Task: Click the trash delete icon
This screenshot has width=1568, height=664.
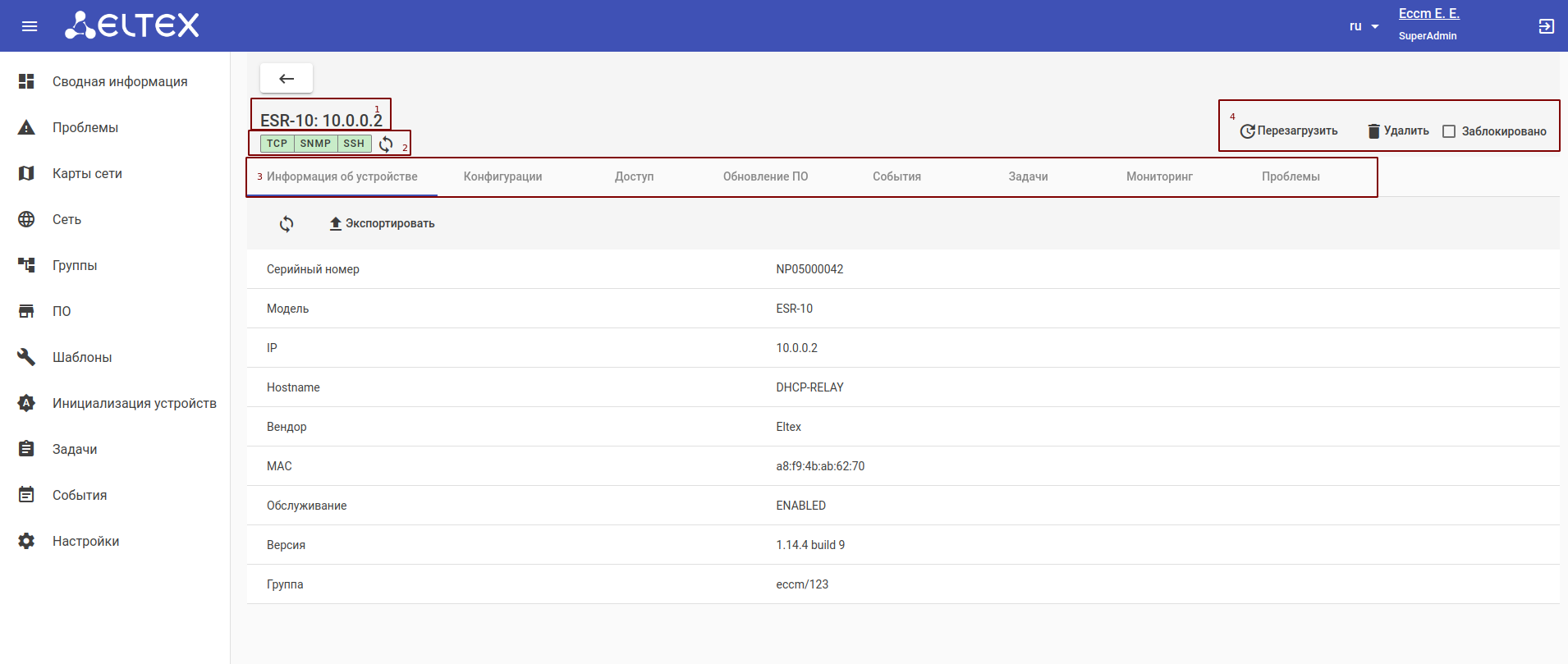Action: tap(1374, 131)
